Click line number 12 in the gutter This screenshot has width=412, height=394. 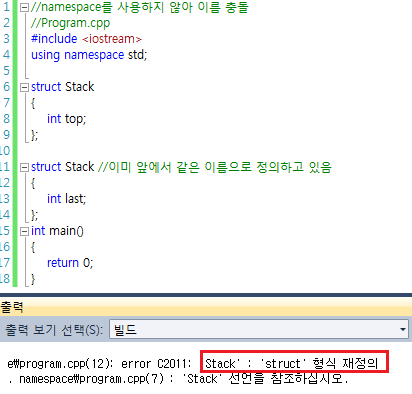click(x=5, y=183)
